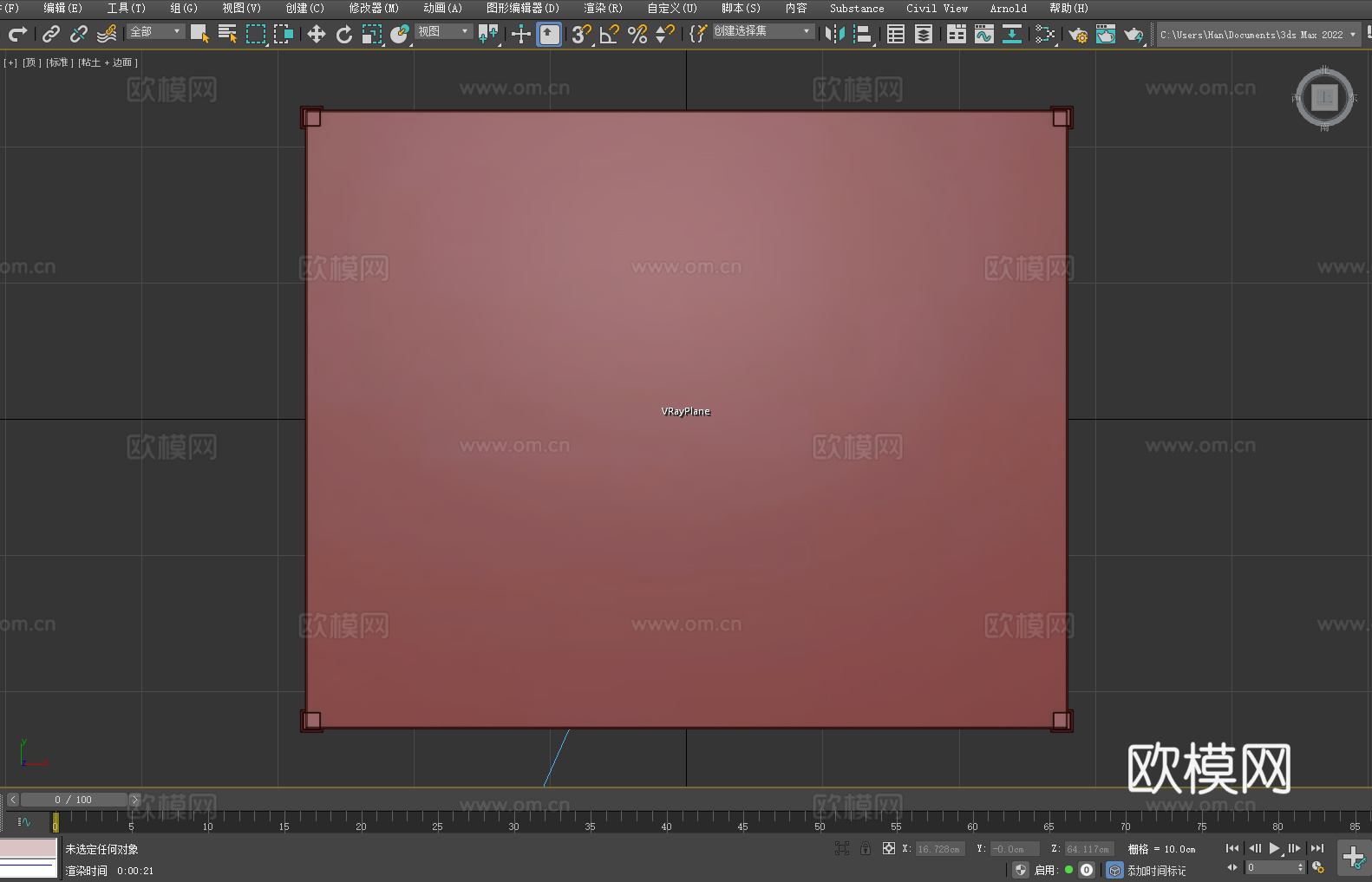This screenshot has height=882, width=1372.
Task: Open the Scene Explorer toggle icon
Action: click(896, 34)
